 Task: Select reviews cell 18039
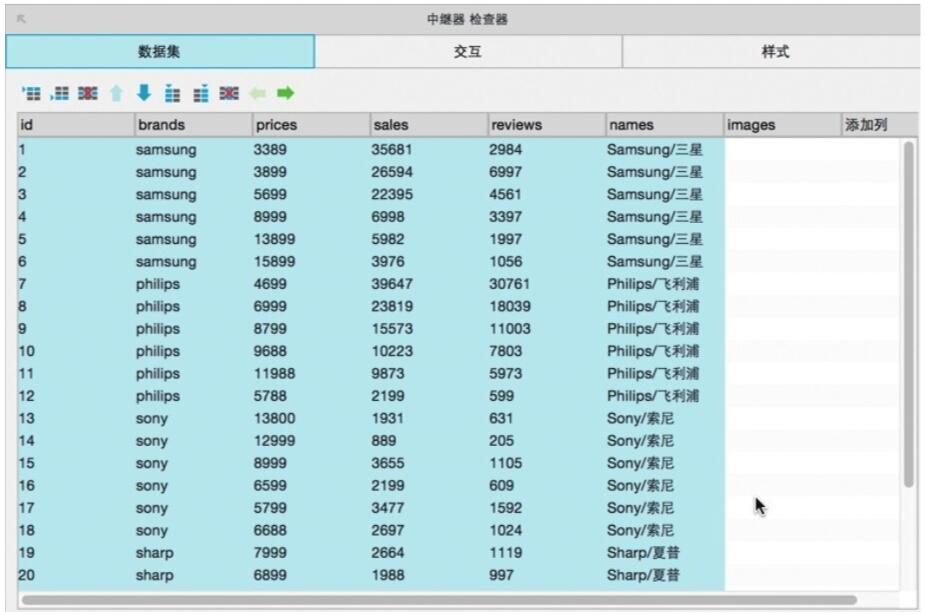[510, 307]
